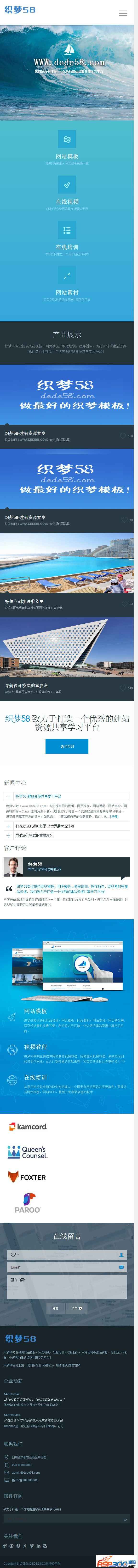The width and height of the screenshot is (138, 1568).
Task: Expand the 导航设计模式的重要意义 news item
Action: coord(67,835)
